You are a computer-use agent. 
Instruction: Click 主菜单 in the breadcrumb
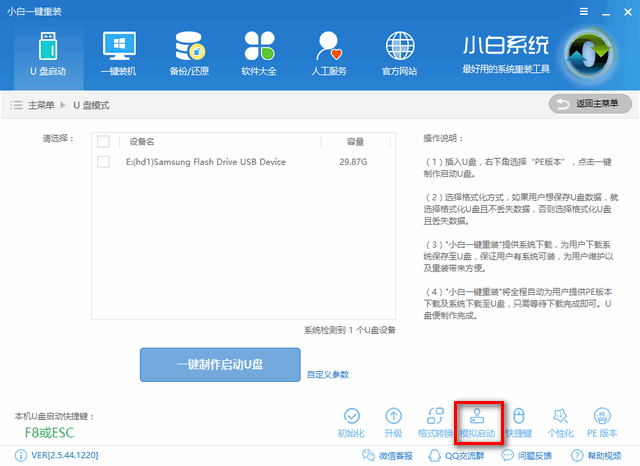coord(40,105)
